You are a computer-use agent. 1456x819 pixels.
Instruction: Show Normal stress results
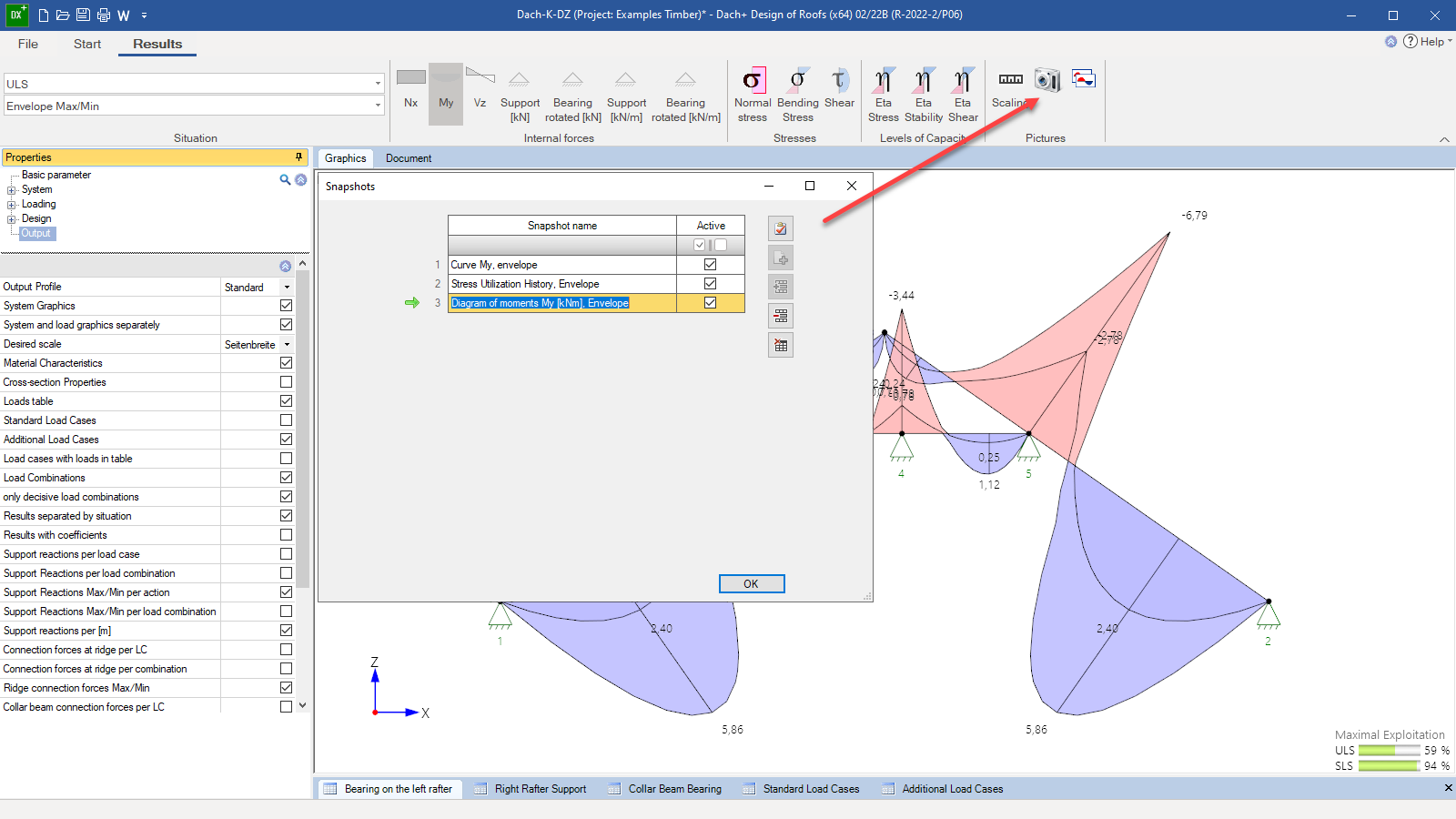pyautogui.click(x=753, y=95)
